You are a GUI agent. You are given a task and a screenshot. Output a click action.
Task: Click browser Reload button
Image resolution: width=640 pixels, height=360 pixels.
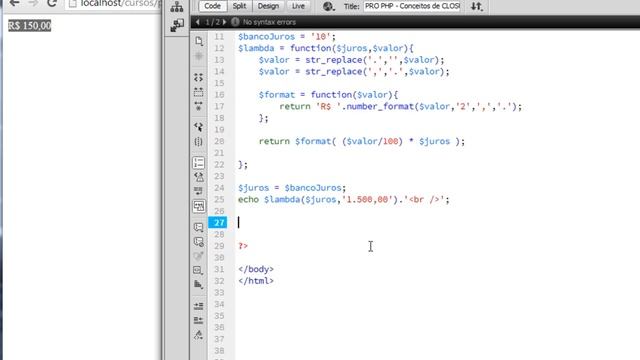tap(52, 3)
